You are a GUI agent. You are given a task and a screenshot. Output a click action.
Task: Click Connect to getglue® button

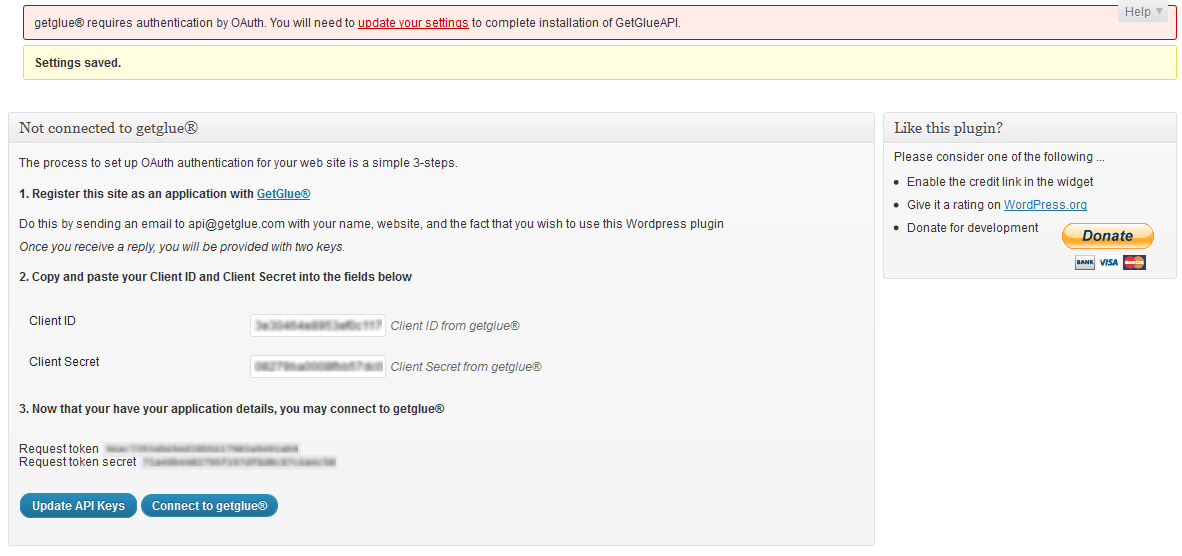click(x=210, y=506)
